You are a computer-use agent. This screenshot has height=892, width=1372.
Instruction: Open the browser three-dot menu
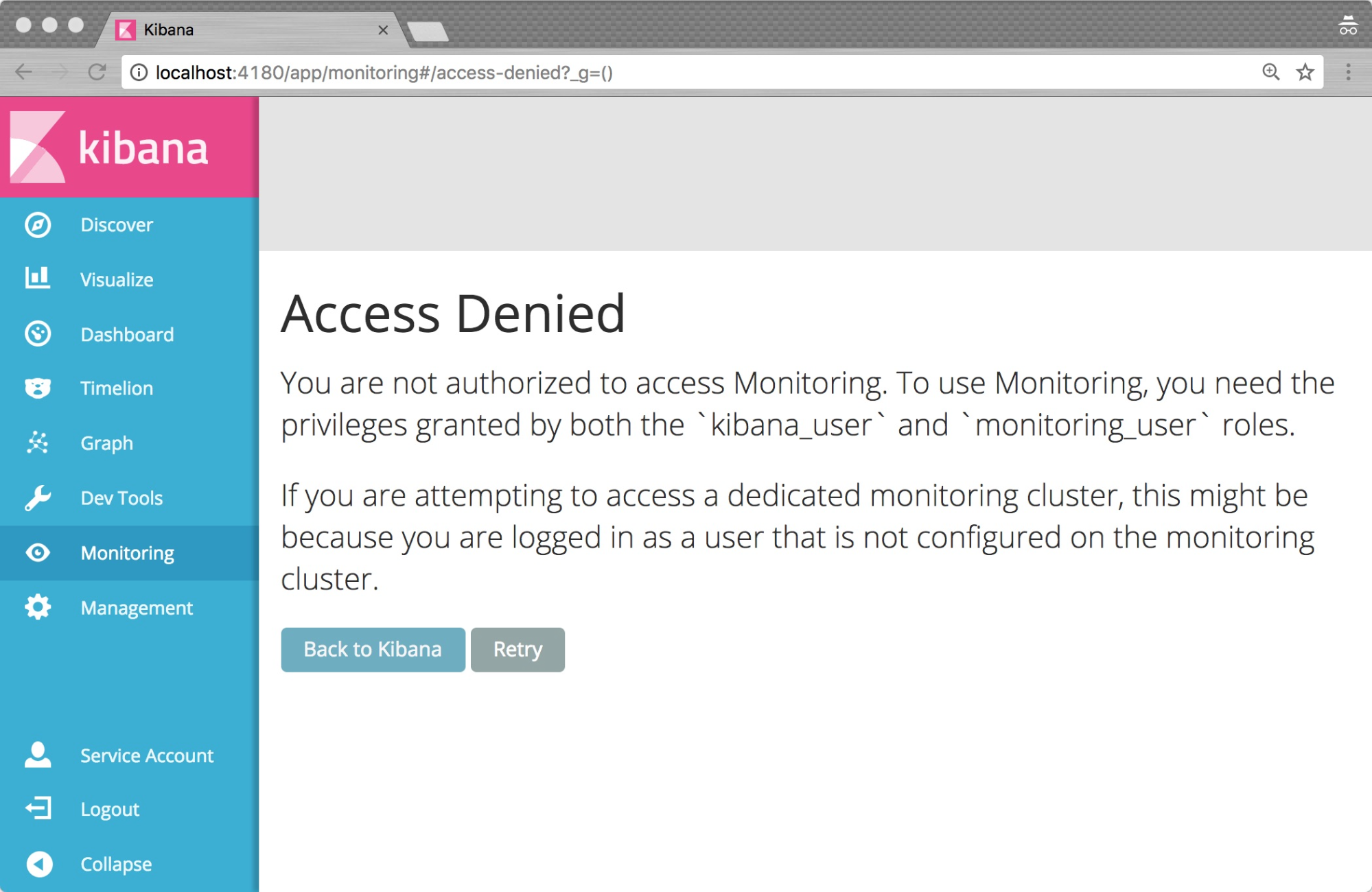point(1348,72)
